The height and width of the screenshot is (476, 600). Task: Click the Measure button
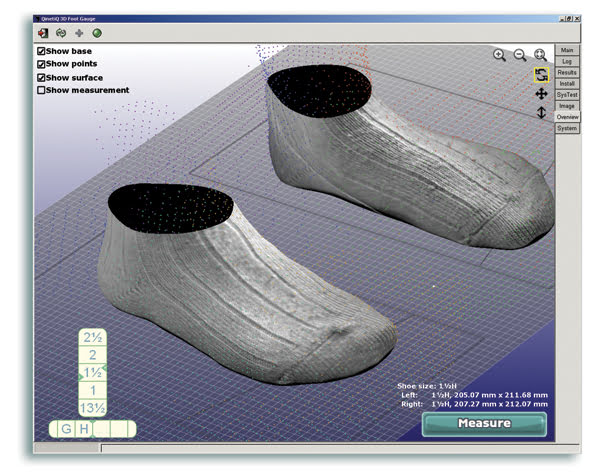(484, 424)
